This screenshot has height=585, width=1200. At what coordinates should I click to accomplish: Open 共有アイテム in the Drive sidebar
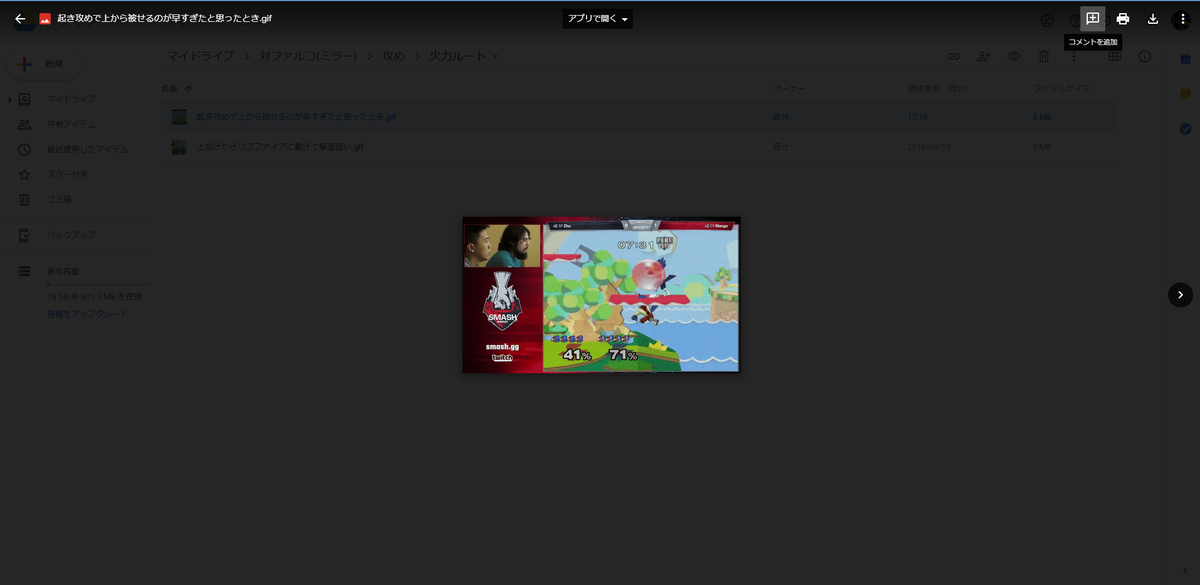[x=73, y=124]
